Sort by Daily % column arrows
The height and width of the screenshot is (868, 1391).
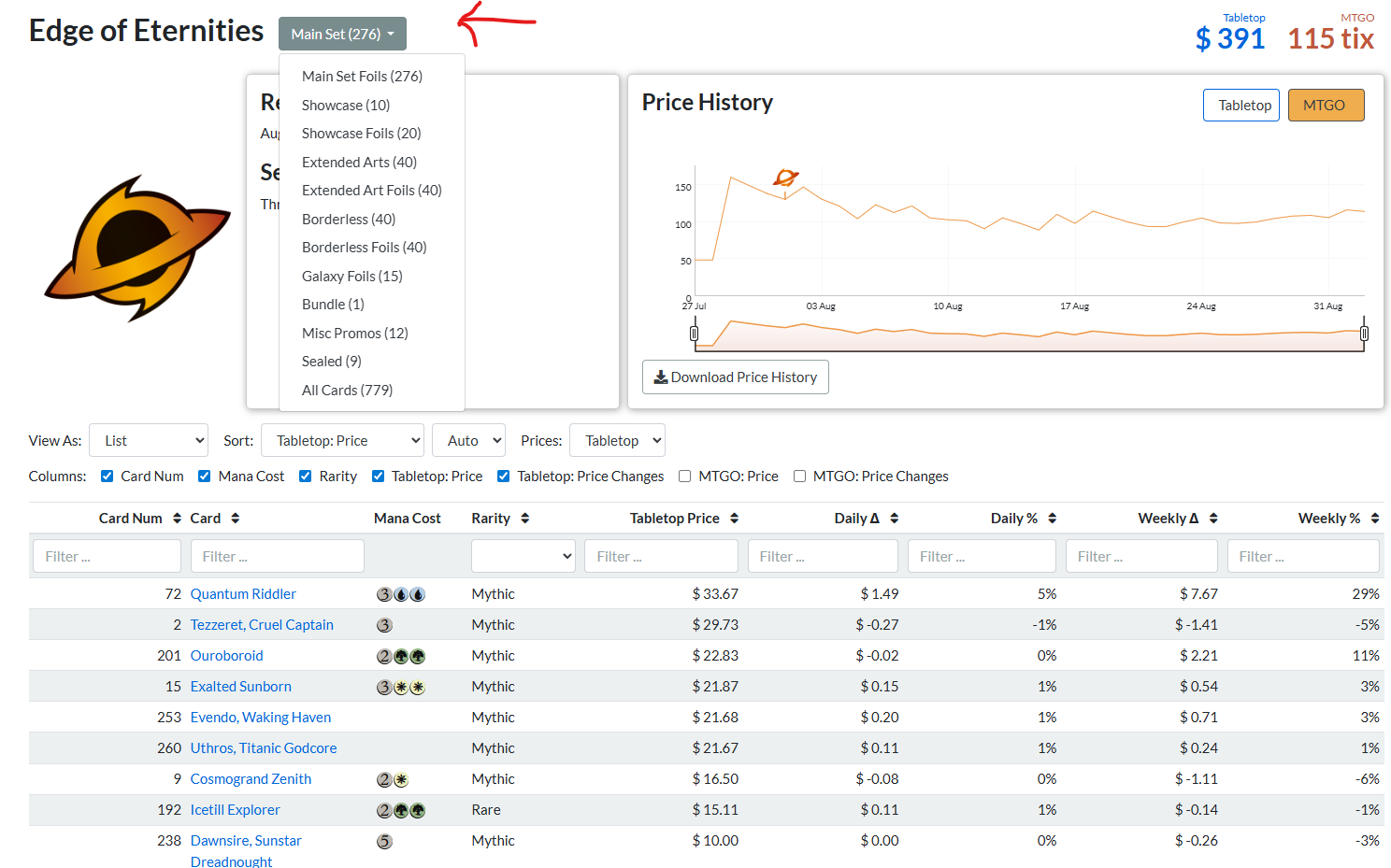[1053, 519]
